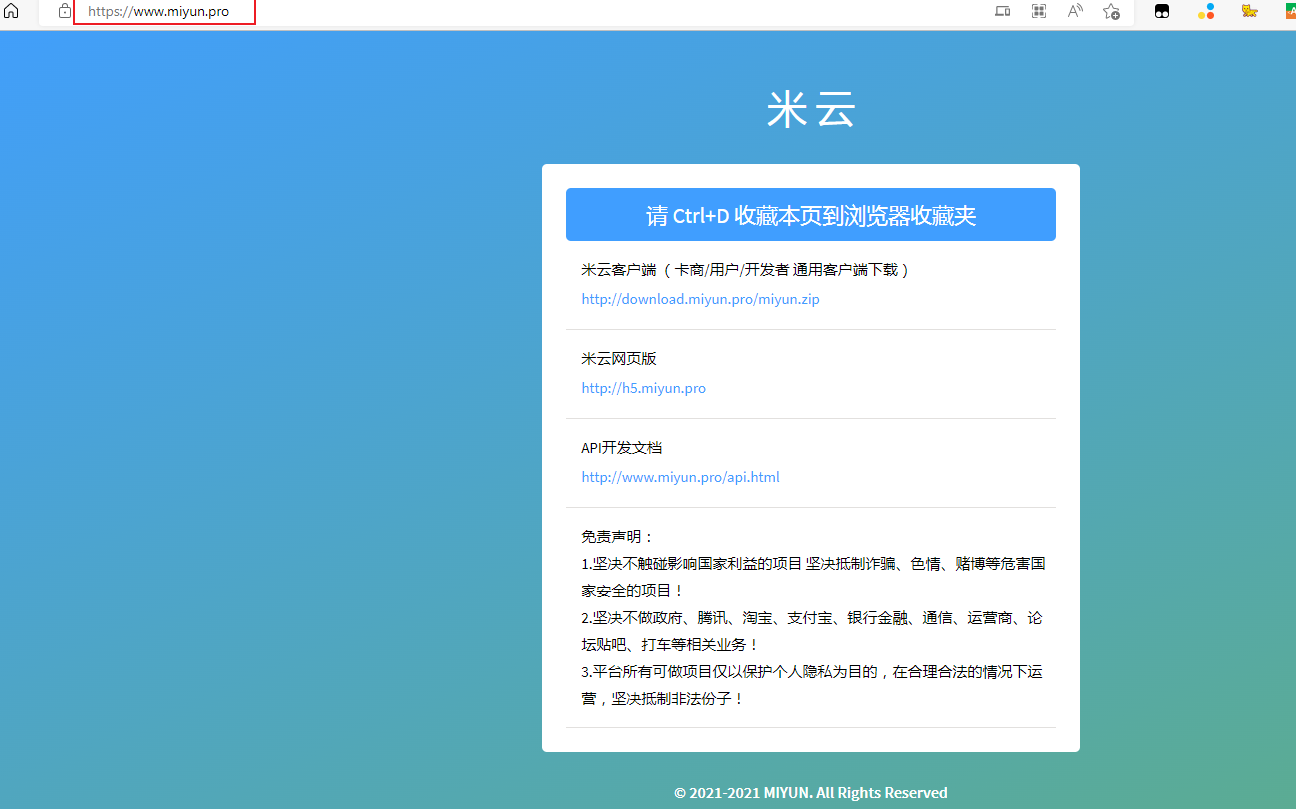Click the colorful dots extension icon

tap(1206, 11)
